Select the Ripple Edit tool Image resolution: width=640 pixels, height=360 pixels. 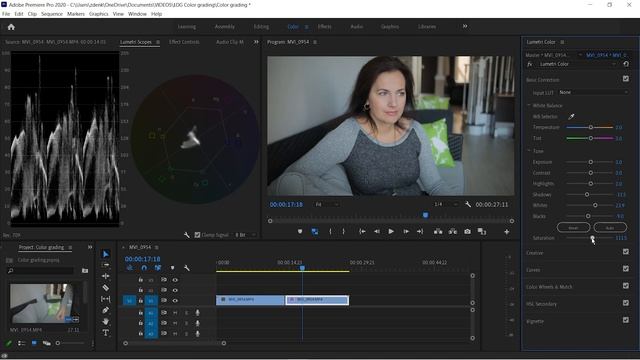click(x=105, y=276)
